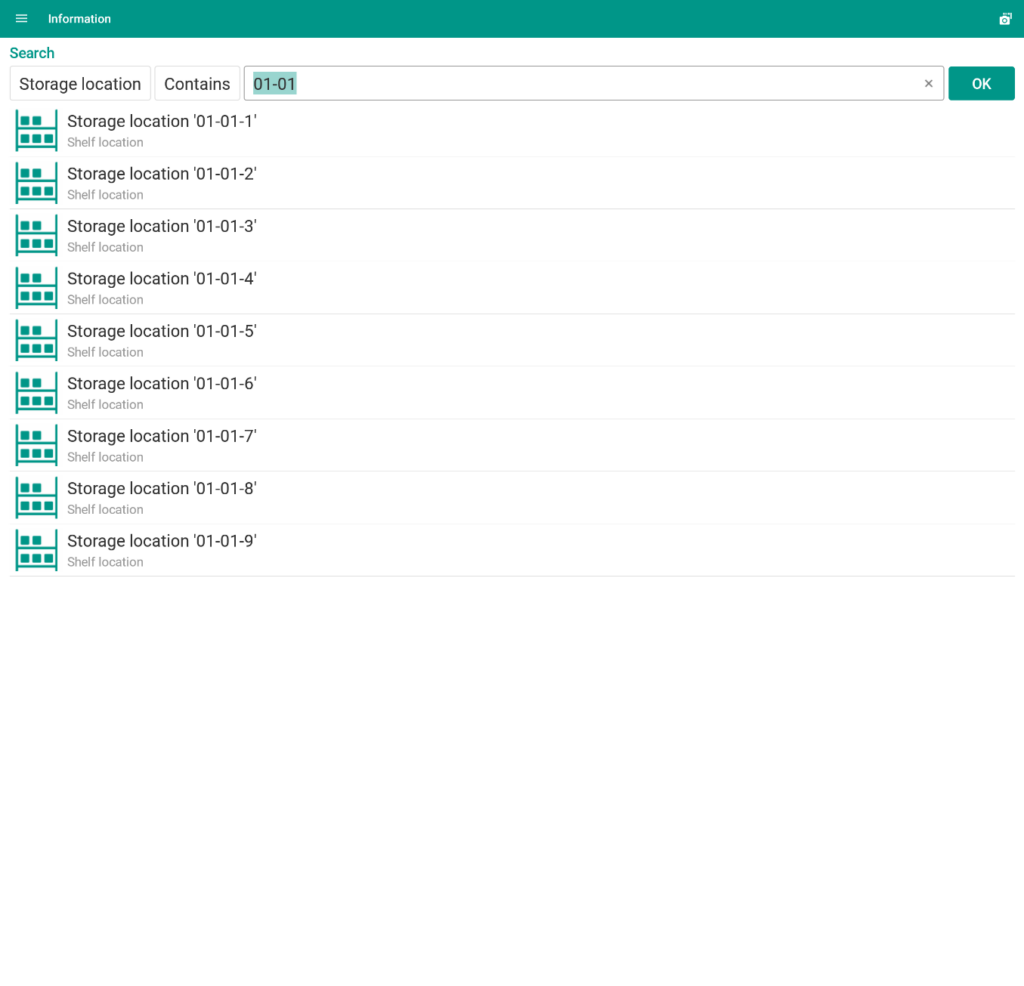This screenshot has width=1024, height=986.
Task: Click shelf icon for storage location 01-01-3
Action: point(37,236)
